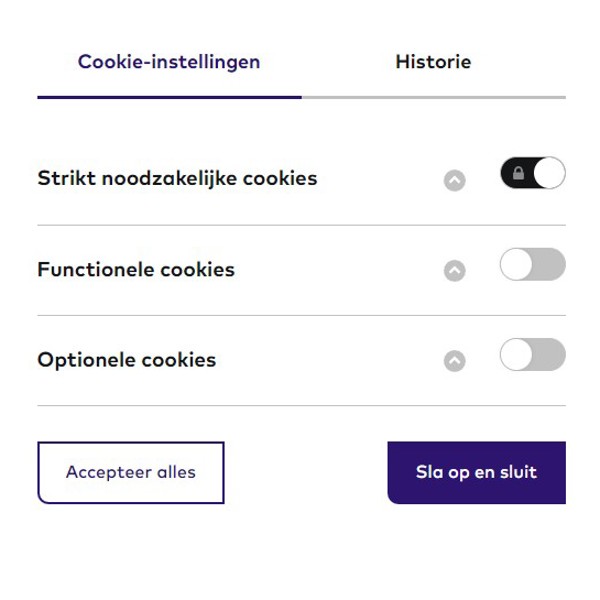This screenshot has width=600, height=600.
Task: Expand Optionele cookies details chevron
Action: click(455, 360)
